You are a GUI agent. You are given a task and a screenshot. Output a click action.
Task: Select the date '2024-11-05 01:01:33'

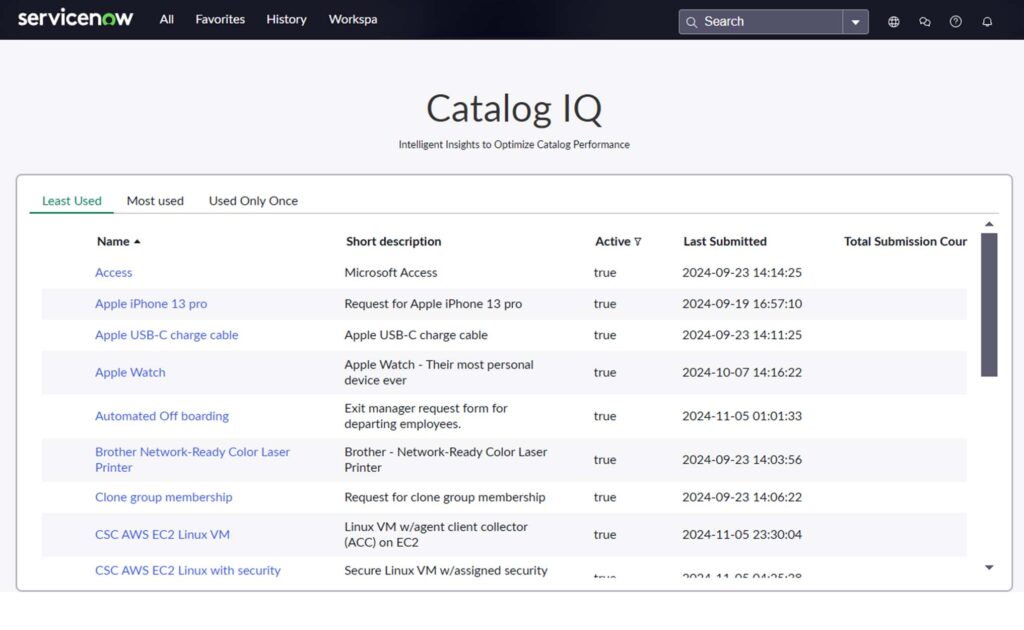point(742,416)
